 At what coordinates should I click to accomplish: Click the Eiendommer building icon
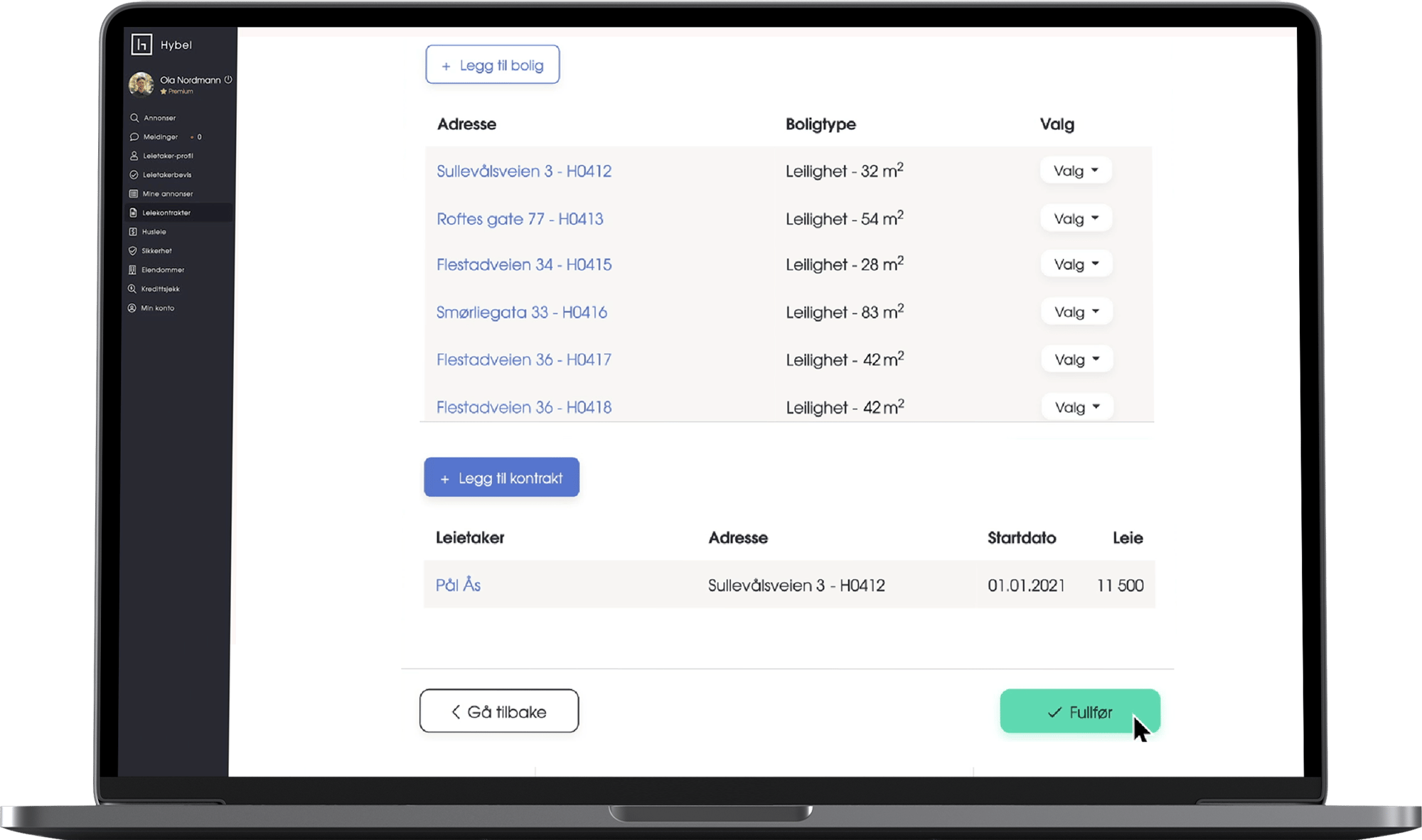(x=132, y=270)
